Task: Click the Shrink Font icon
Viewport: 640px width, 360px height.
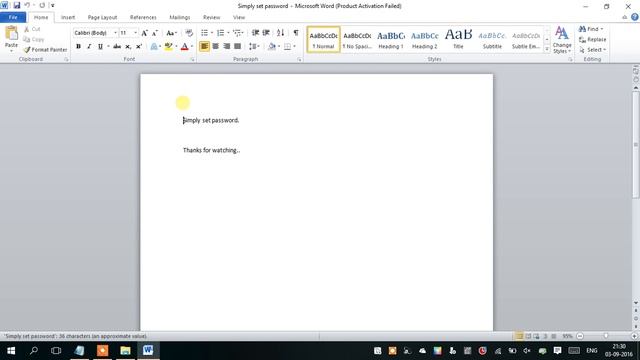Action: [x=155, y=33]
